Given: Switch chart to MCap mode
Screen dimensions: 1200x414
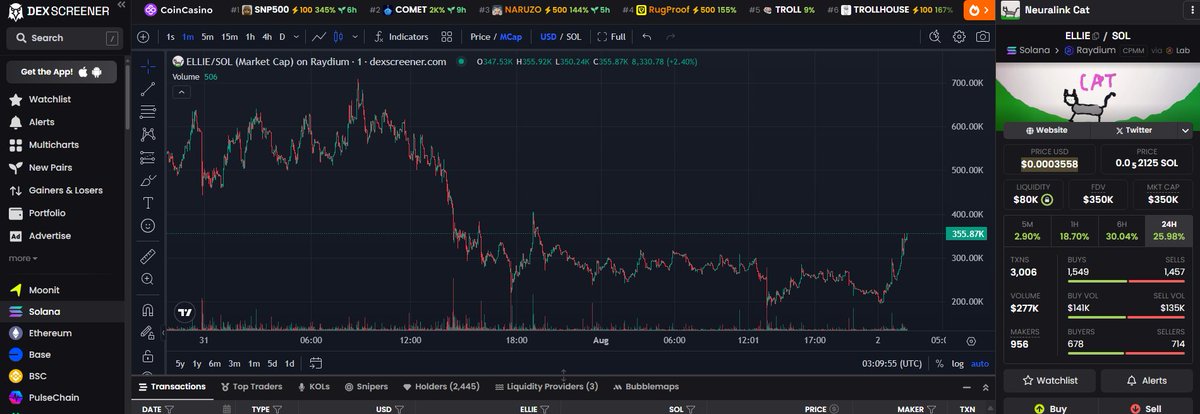Looking at the screenshot, I should coord(511,37).
